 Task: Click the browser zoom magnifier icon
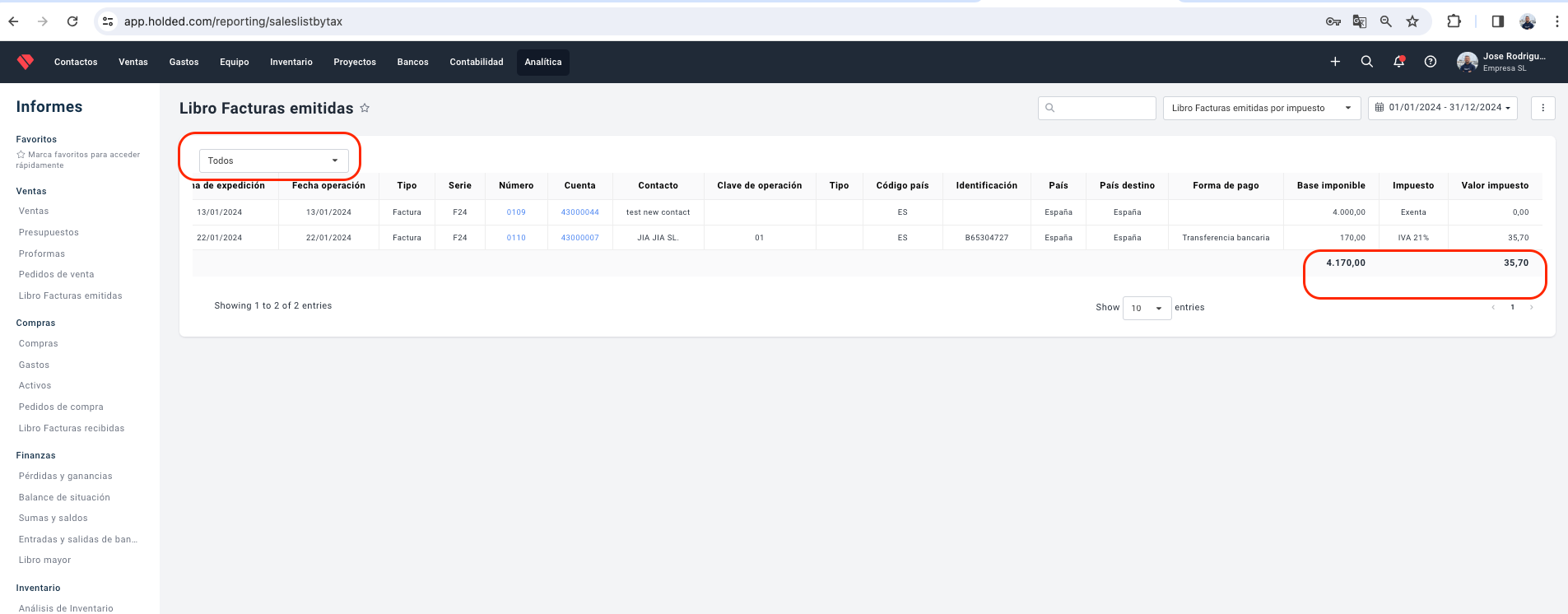1386,21
